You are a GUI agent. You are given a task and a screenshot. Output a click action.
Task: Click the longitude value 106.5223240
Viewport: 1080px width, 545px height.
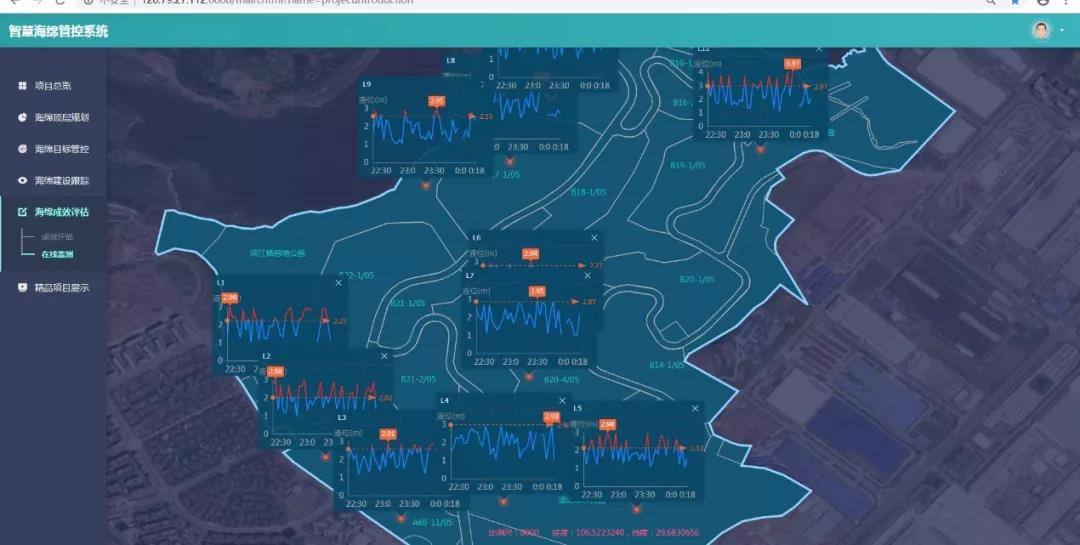tap(601, 533)
